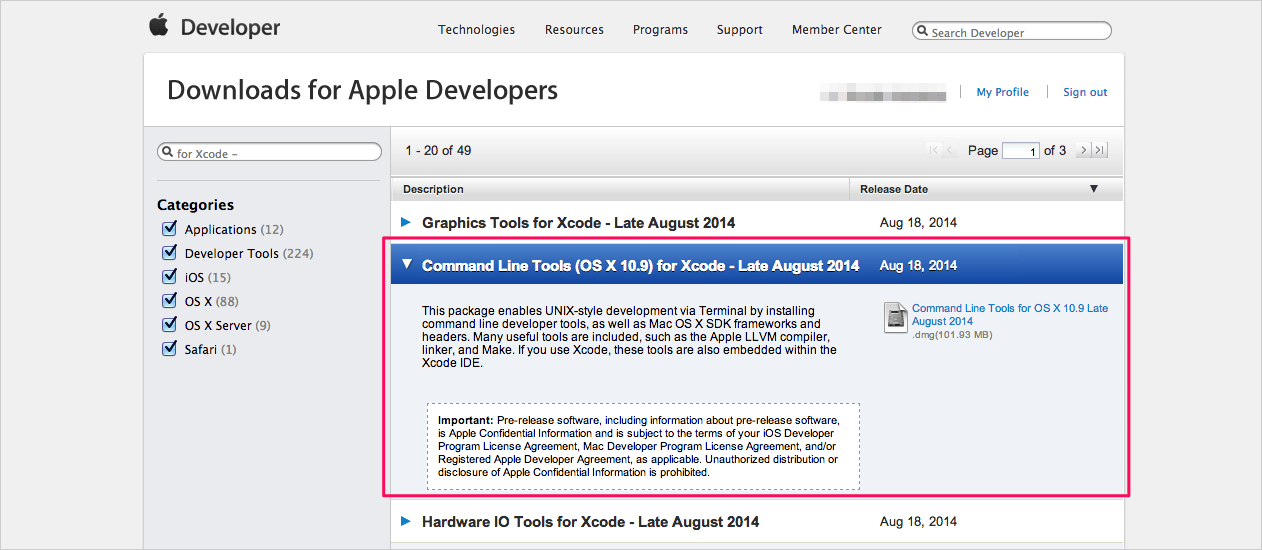
Task: Go to last page arrow
Action: [1100, 150]
